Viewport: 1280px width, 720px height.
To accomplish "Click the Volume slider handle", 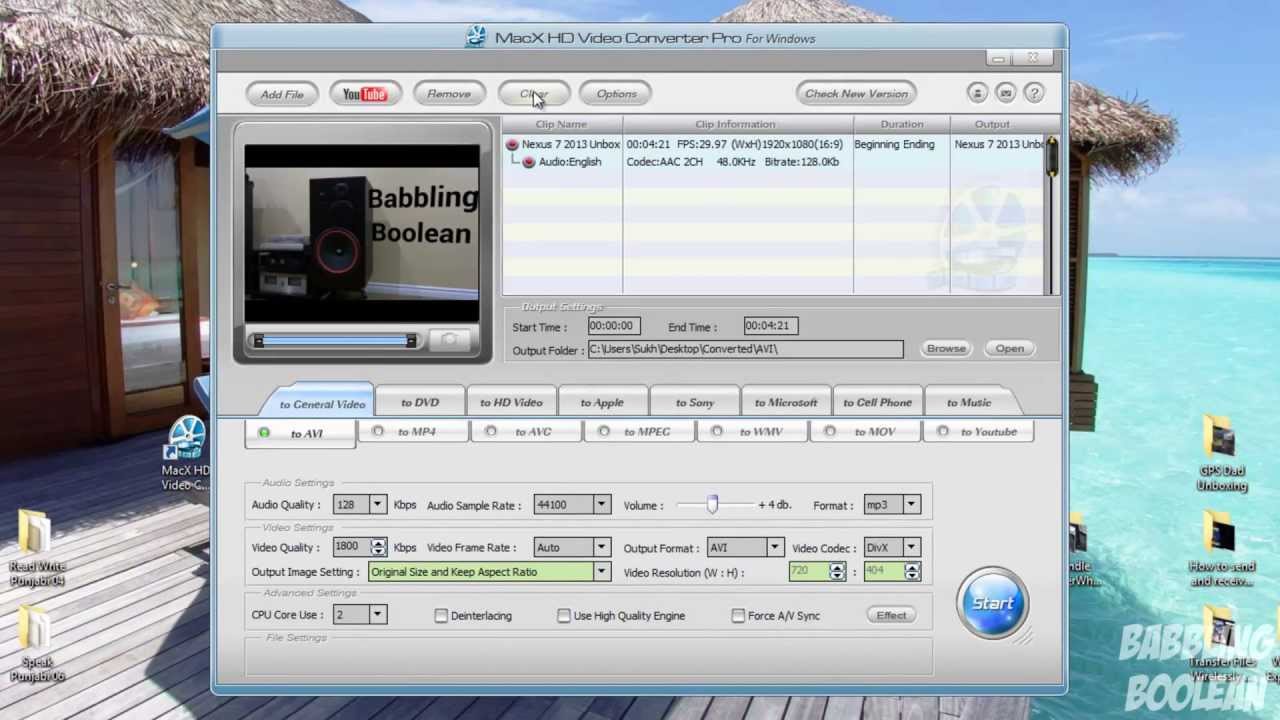I will pos(712,505).
